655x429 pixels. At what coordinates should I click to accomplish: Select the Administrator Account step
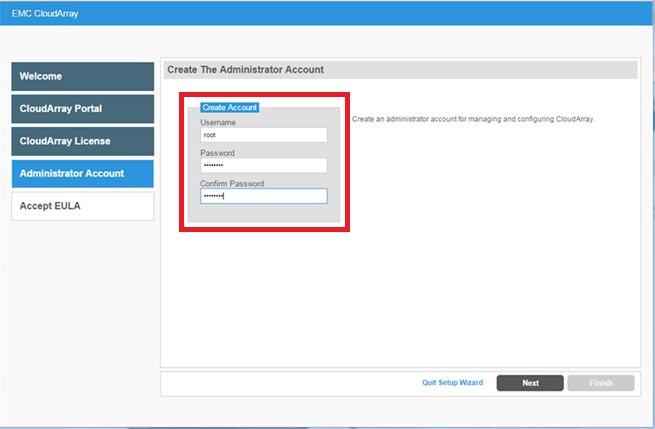click(83, 174)
